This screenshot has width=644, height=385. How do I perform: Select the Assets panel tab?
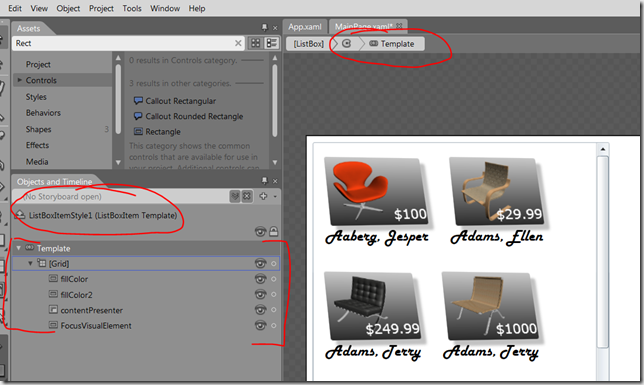[28, 28]
